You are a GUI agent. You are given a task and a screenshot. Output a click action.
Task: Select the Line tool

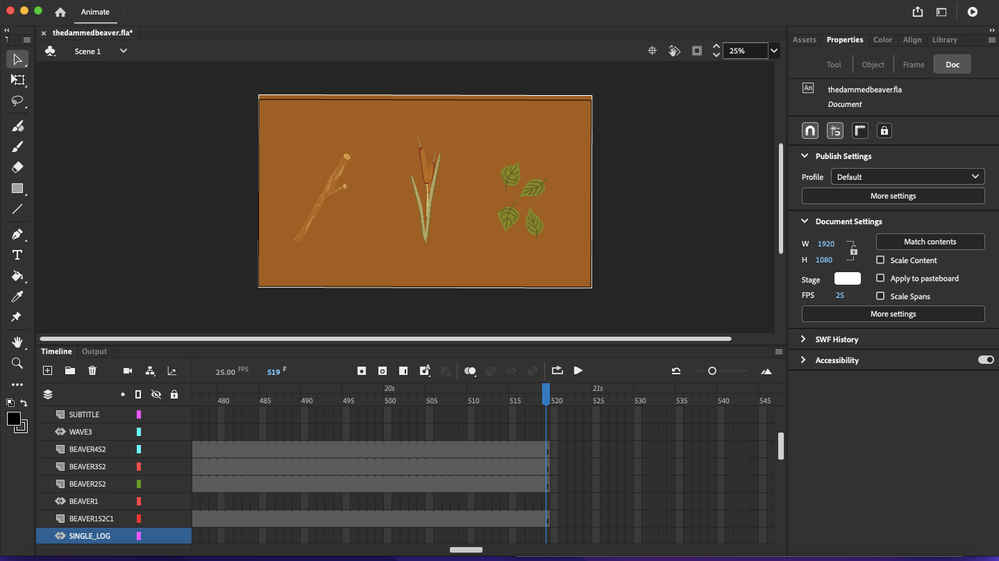(x=17, y=209)
